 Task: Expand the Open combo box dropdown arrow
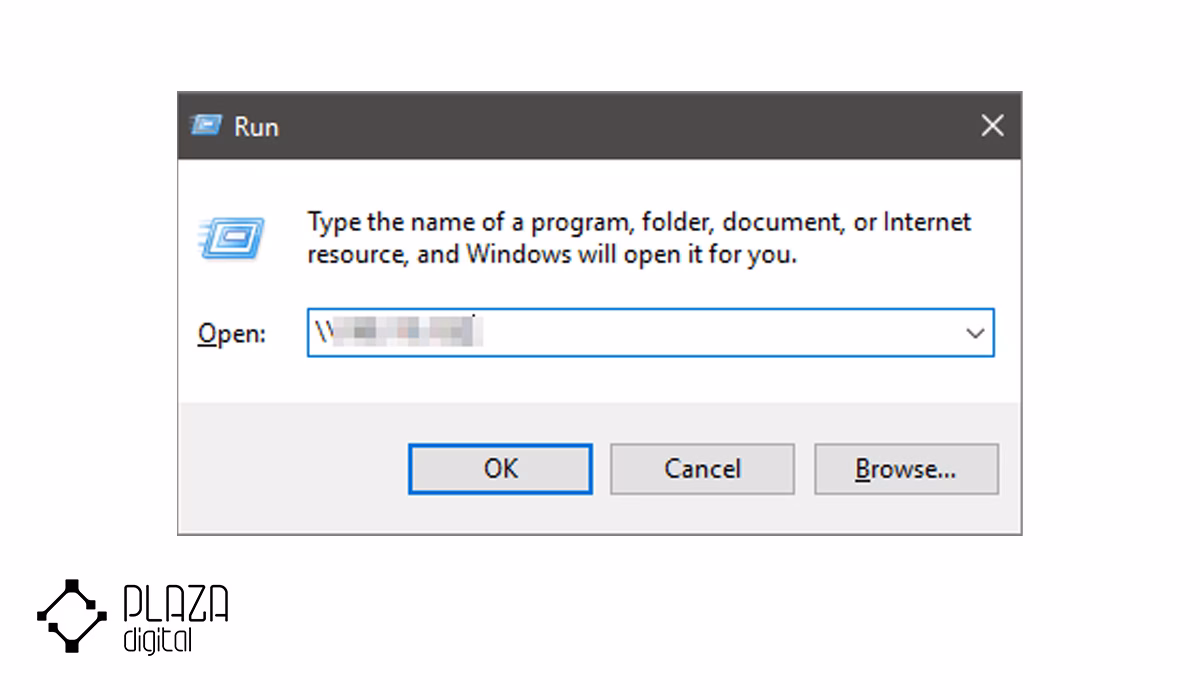coord(975,334)
